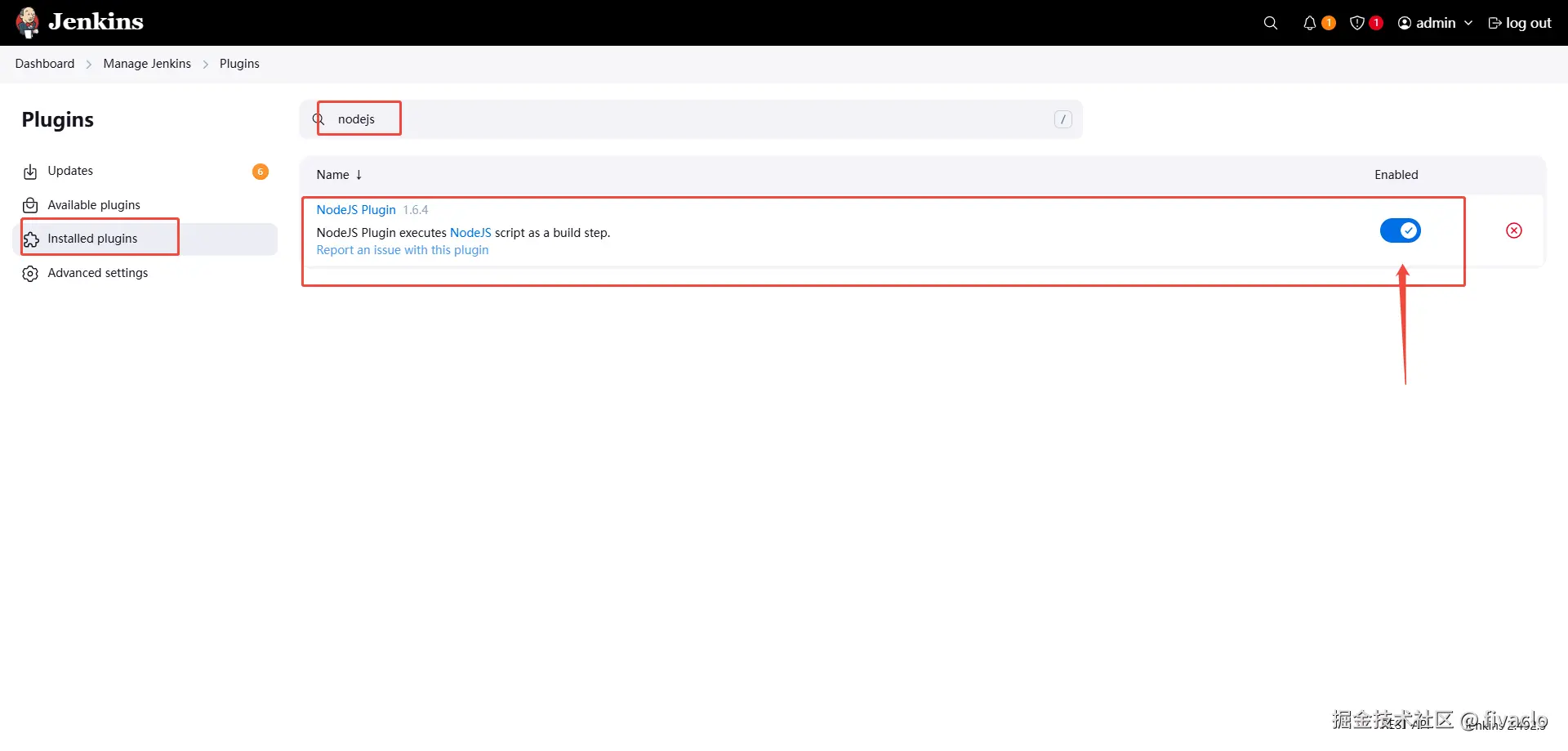The width and height of the screenshot is (1568, 751).
Task: Click the Available plugins bag icon
Action: (x=30, y=205)
